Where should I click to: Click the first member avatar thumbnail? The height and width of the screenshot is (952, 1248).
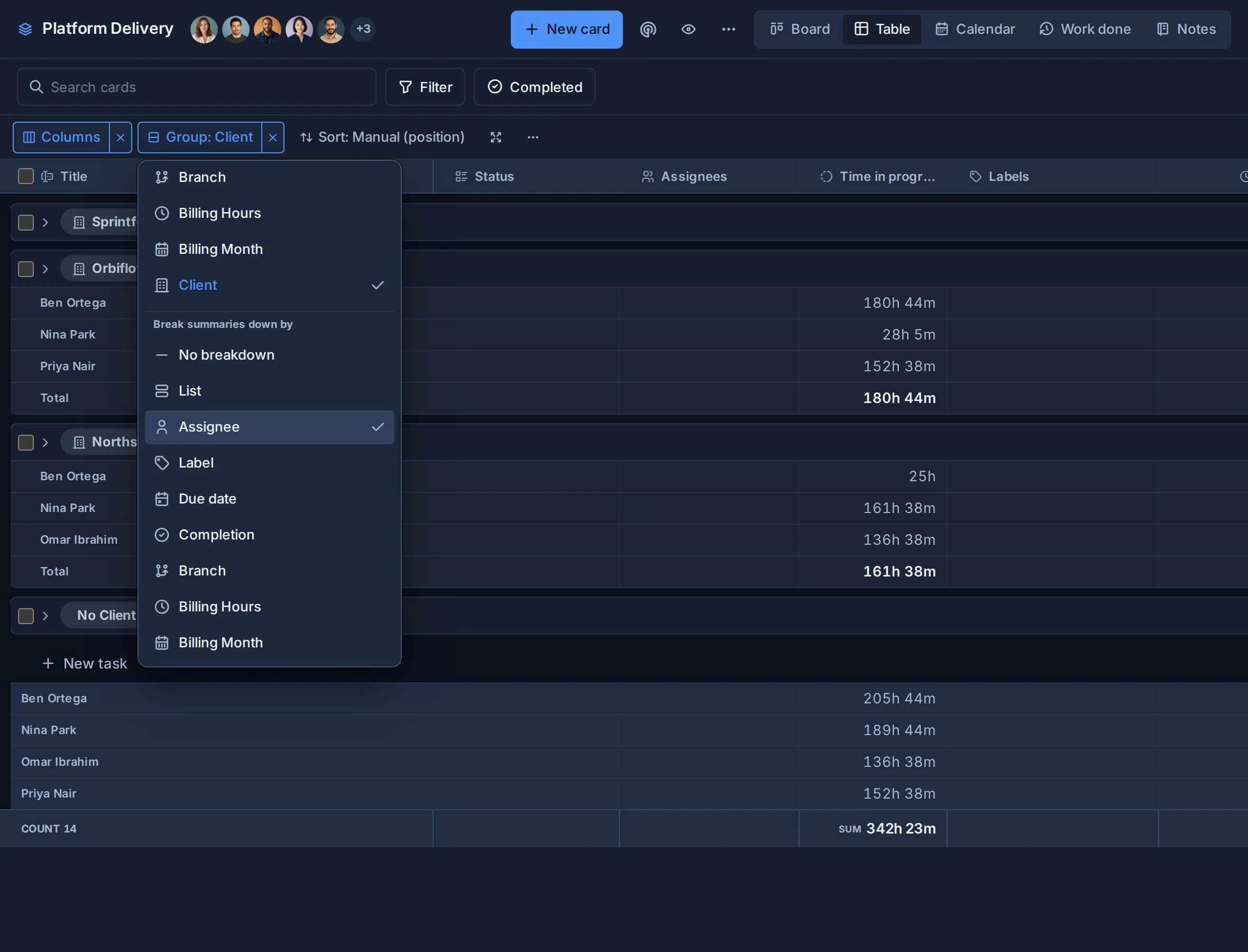coord(204,29)
